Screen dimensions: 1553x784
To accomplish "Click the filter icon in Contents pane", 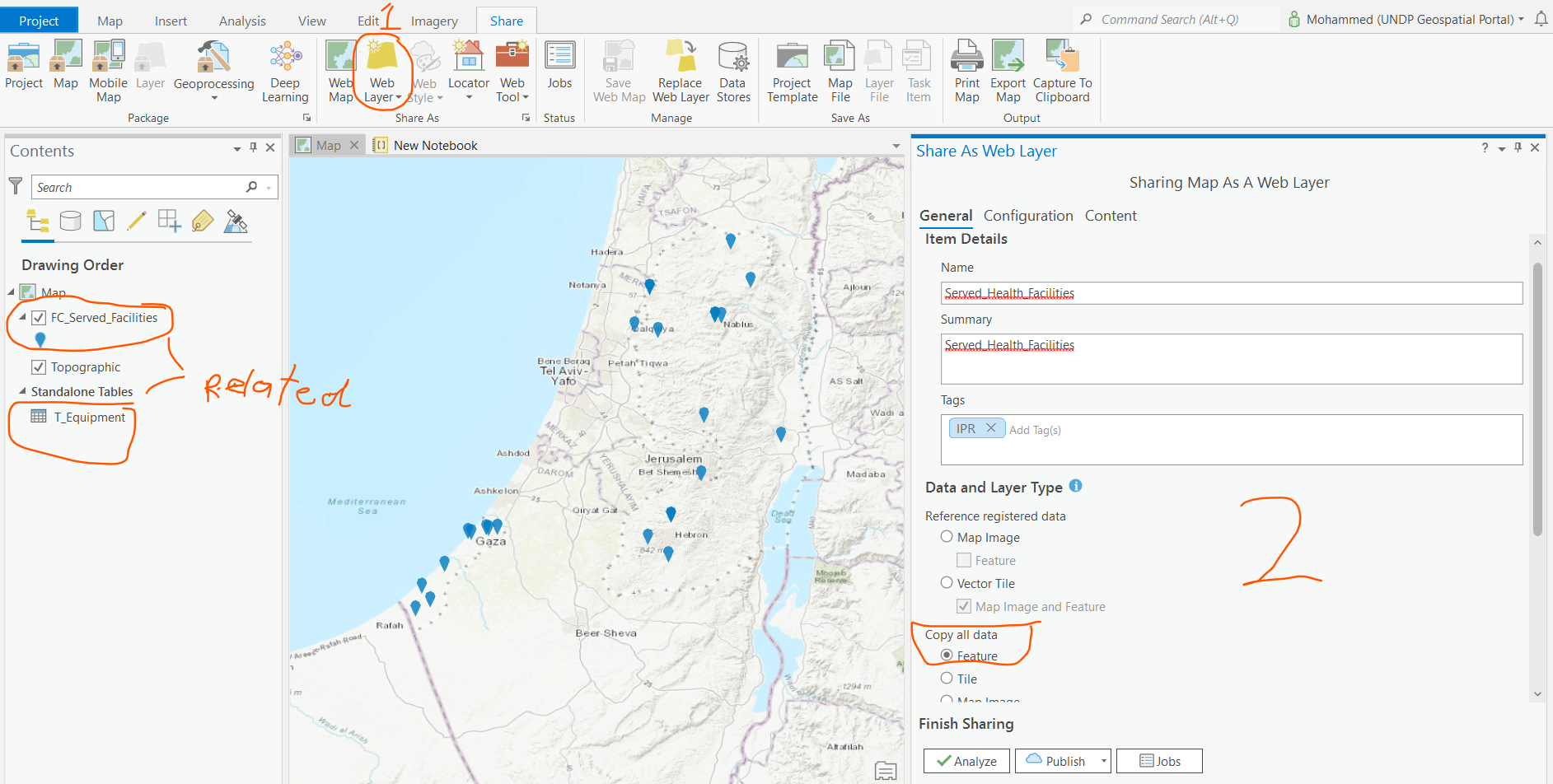I will tap(16, 186).
